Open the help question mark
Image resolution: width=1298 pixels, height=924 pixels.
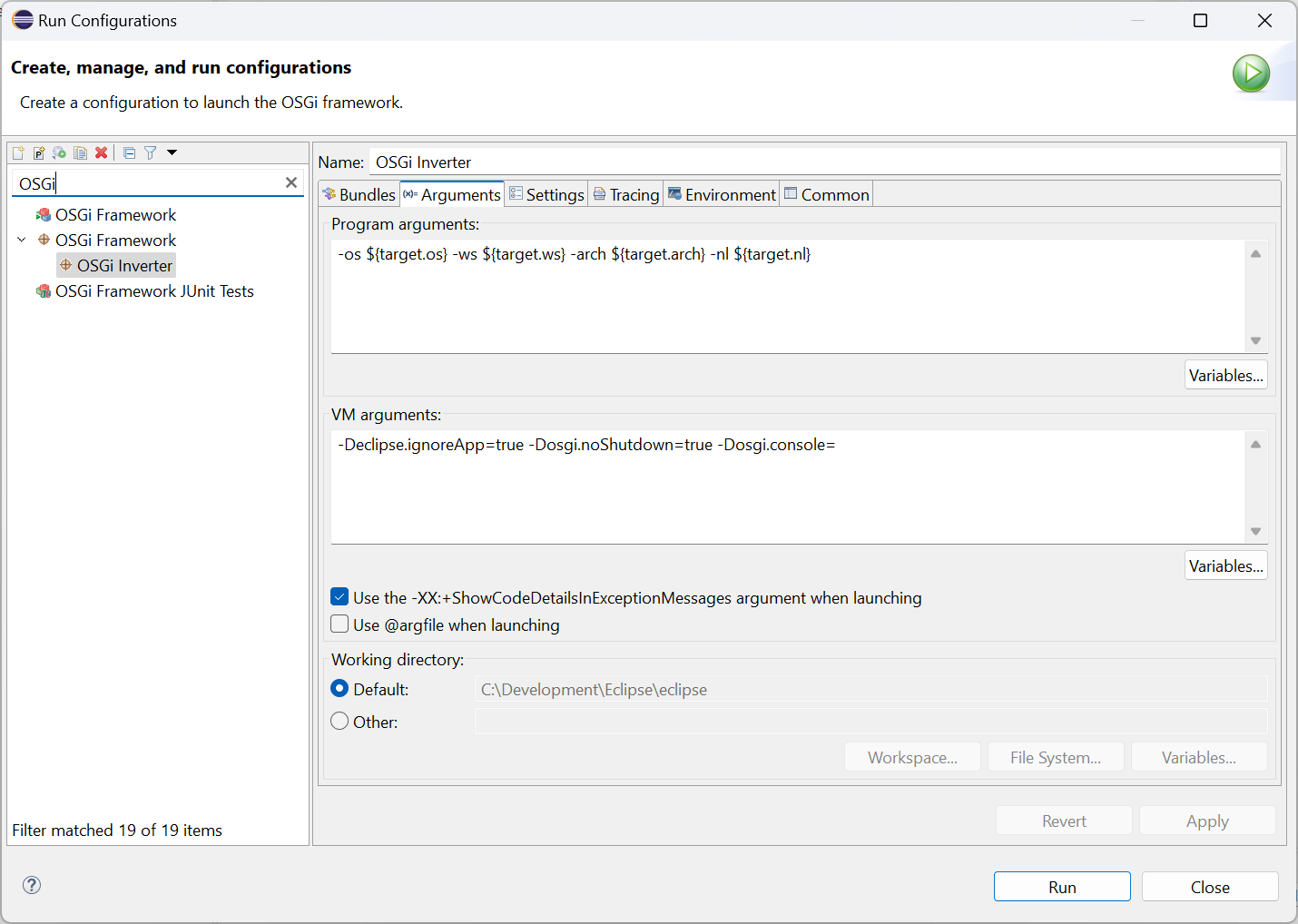pos(32,885)
